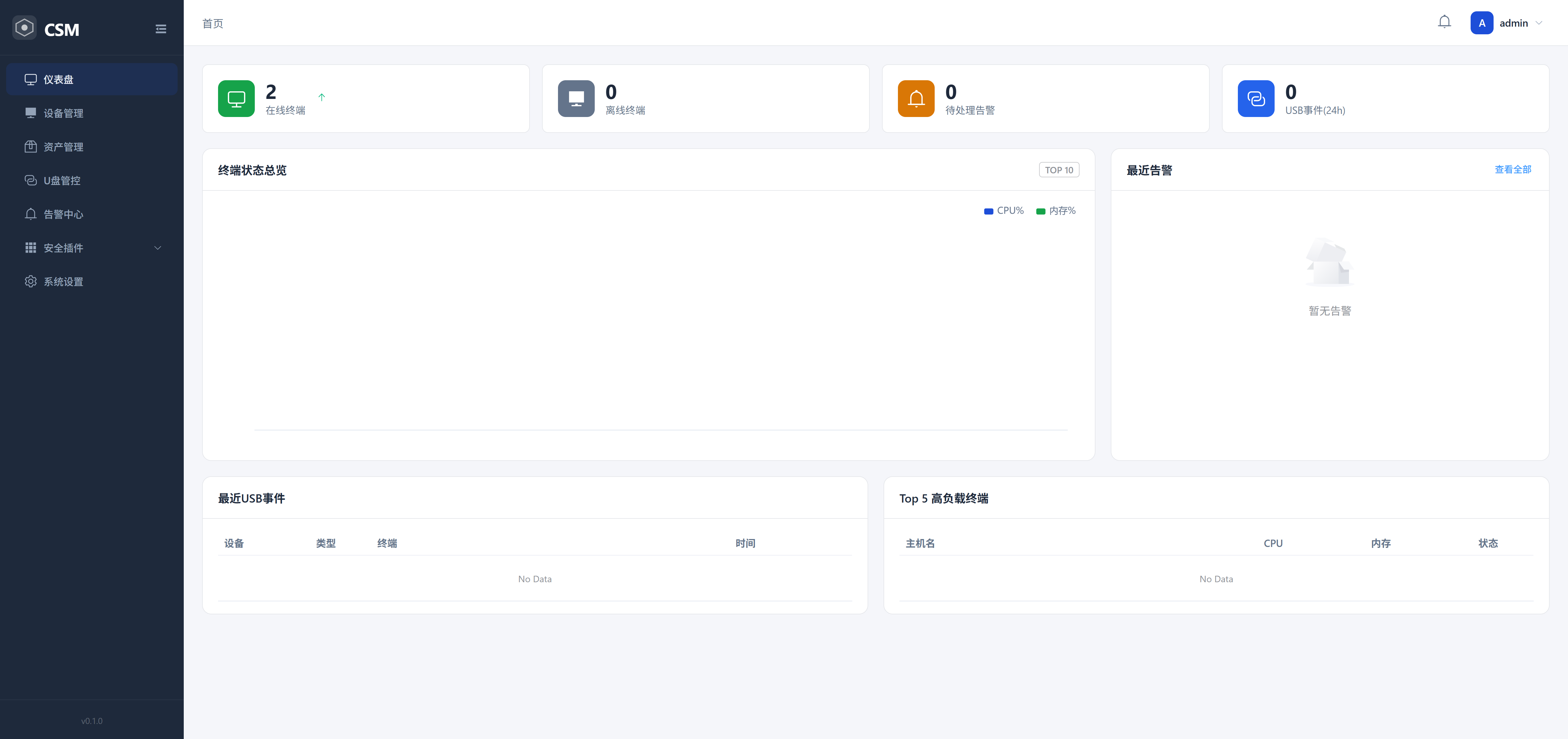Open 告警中心 from sidebar
1568x739 pixels.
click(63, 214)
